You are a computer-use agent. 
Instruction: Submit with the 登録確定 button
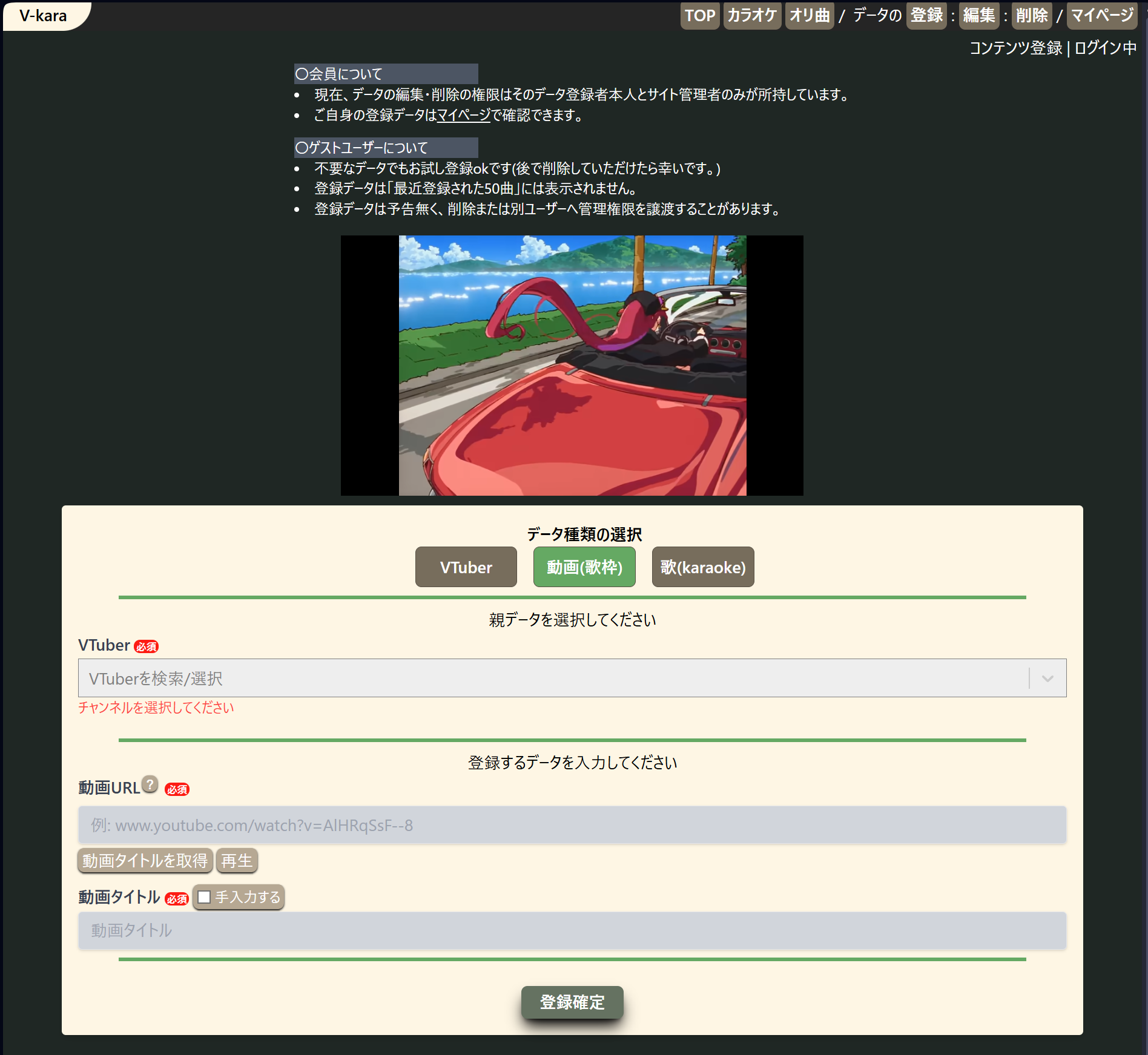[572, 1002]
